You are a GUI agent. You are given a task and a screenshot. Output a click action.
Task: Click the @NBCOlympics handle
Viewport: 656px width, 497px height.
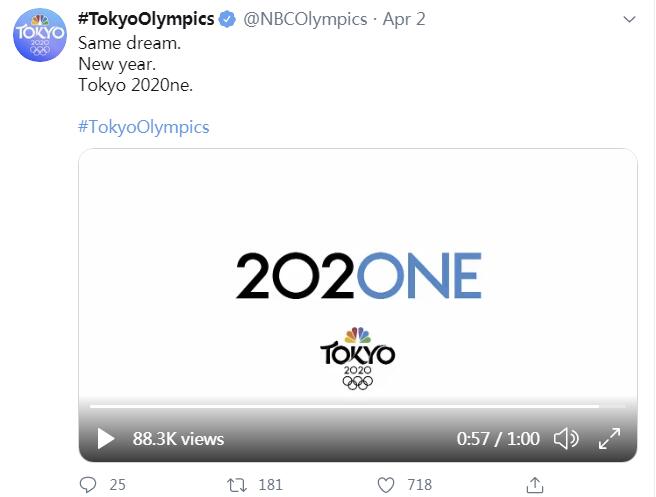click(x=302, y=20)
